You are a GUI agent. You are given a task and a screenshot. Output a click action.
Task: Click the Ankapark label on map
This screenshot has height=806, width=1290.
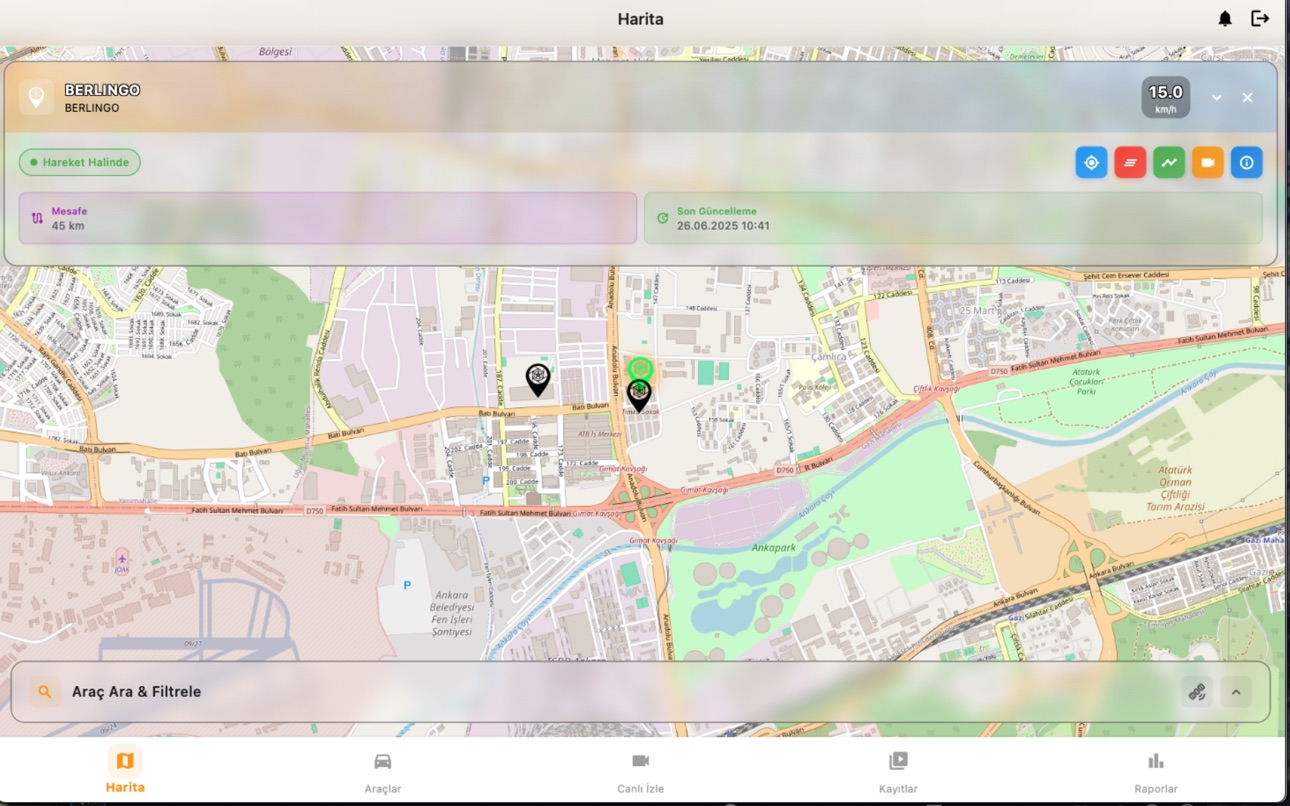776,547
